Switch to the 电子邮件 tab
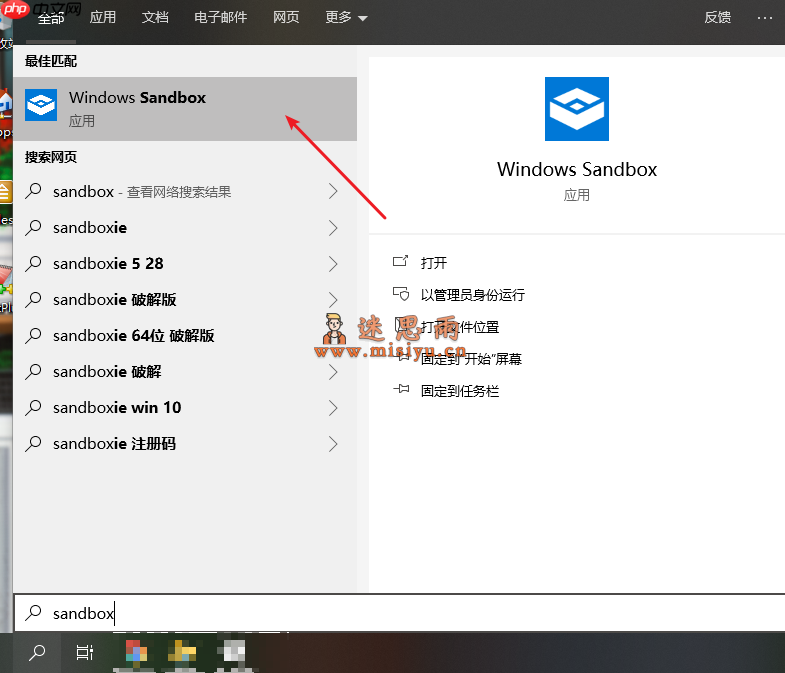This screenshot has width=785, height=673. [x=221, y=18]
